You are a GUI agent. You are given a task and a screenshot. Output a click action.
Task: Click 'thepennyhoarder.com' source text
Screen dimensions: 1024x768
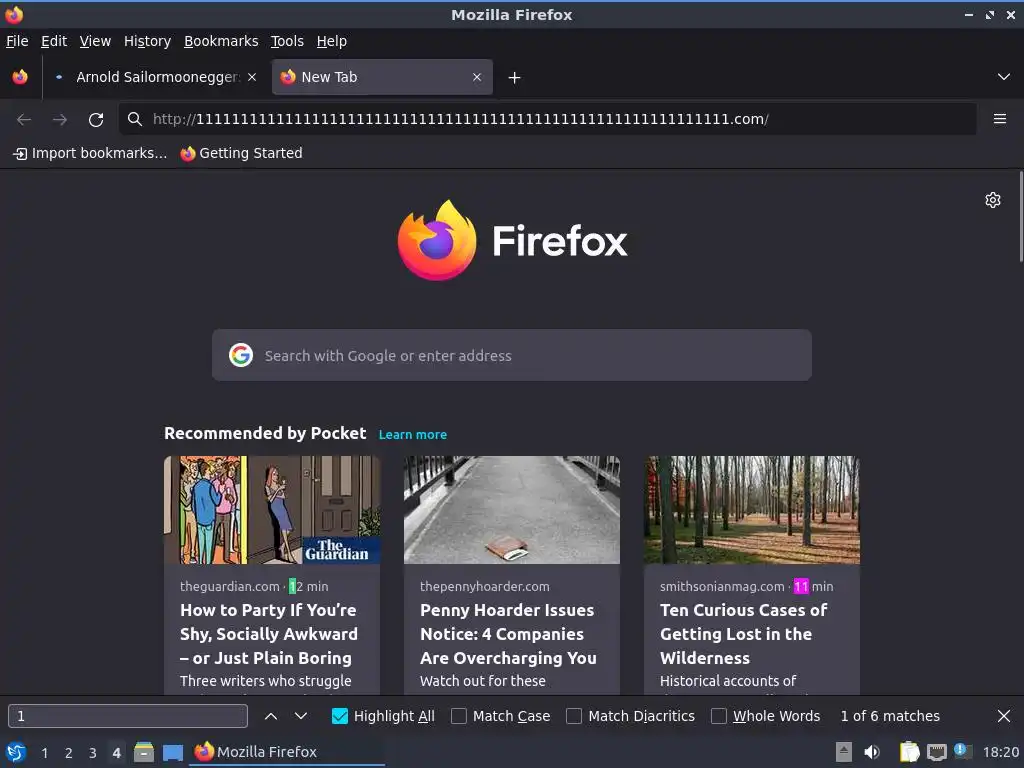pyautogui.click(x=485, y=586)
